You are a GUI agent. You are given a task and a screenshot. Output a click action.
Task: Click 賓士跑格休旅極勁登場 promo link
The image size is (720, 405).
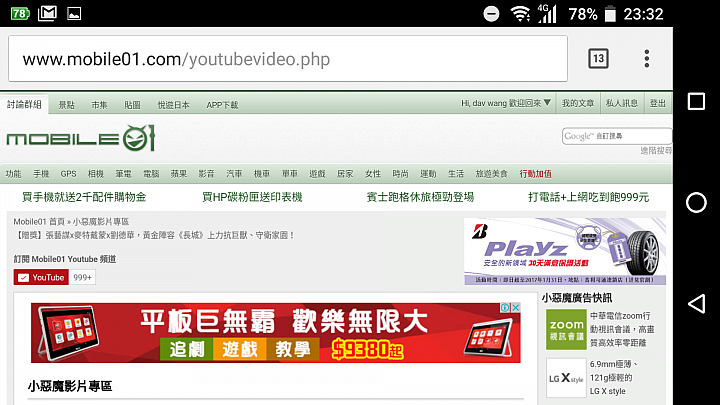420,197
